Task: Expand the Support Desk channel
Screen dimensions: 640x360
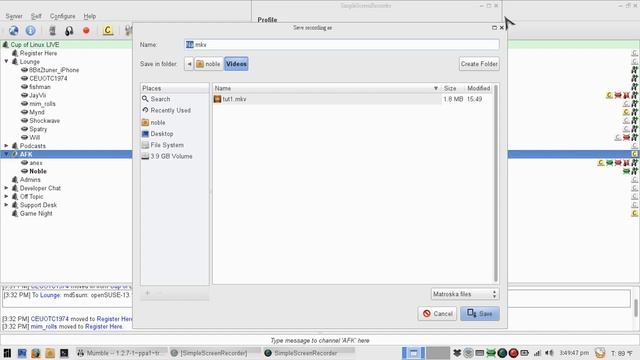Action: (7, 204)
